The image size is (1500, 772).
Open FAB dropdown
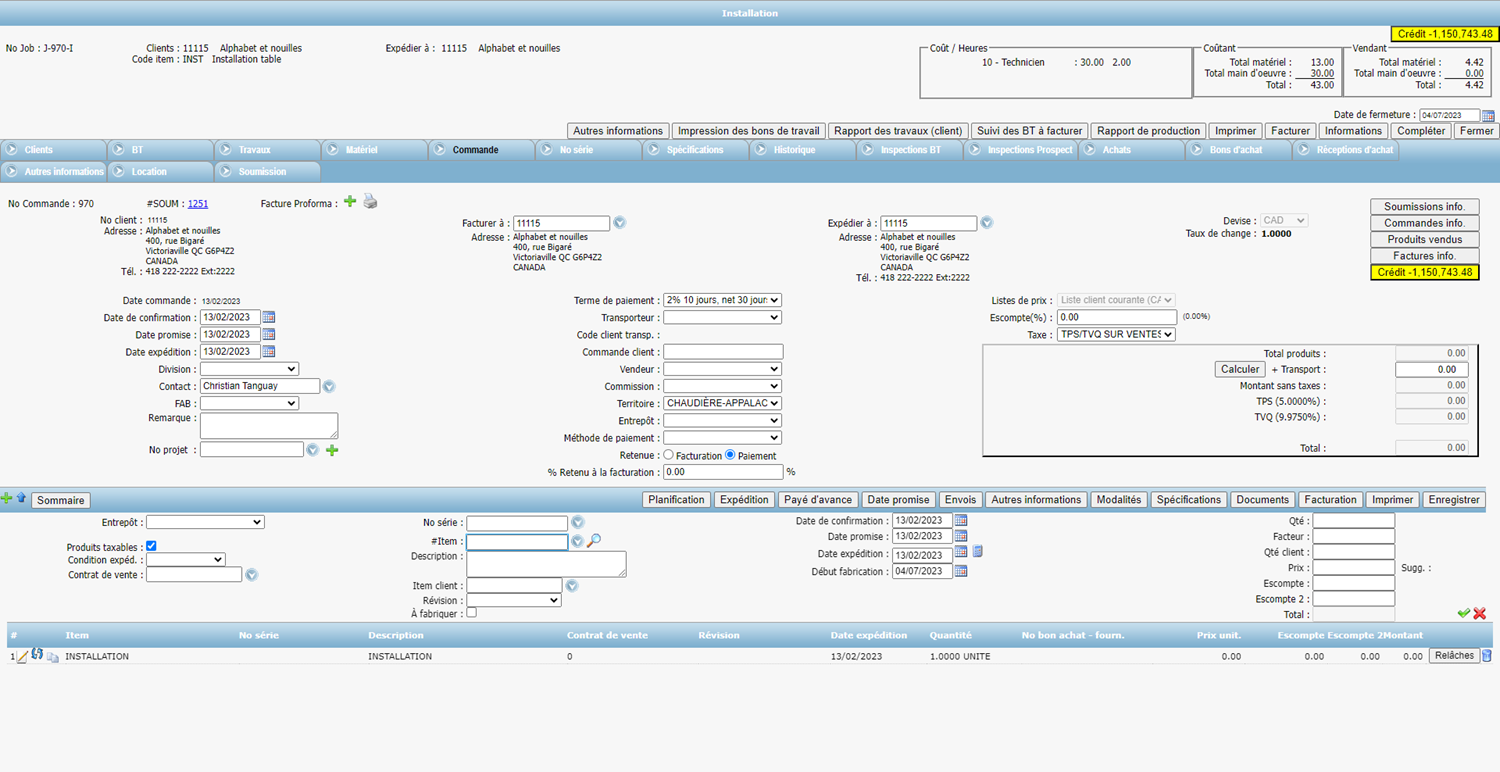click(x=249, y=403)
